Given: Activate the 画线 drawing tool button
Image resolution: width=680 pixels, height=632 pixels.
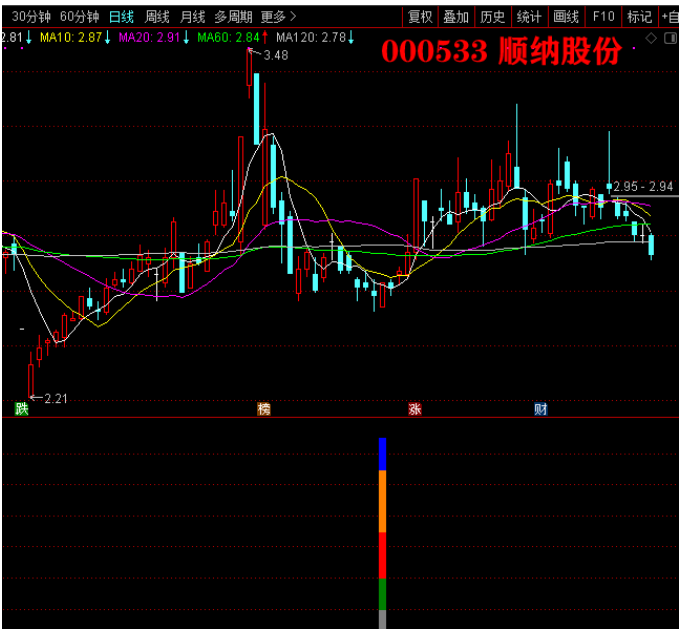Looking at the screenshot, I should tap(566, 17).
